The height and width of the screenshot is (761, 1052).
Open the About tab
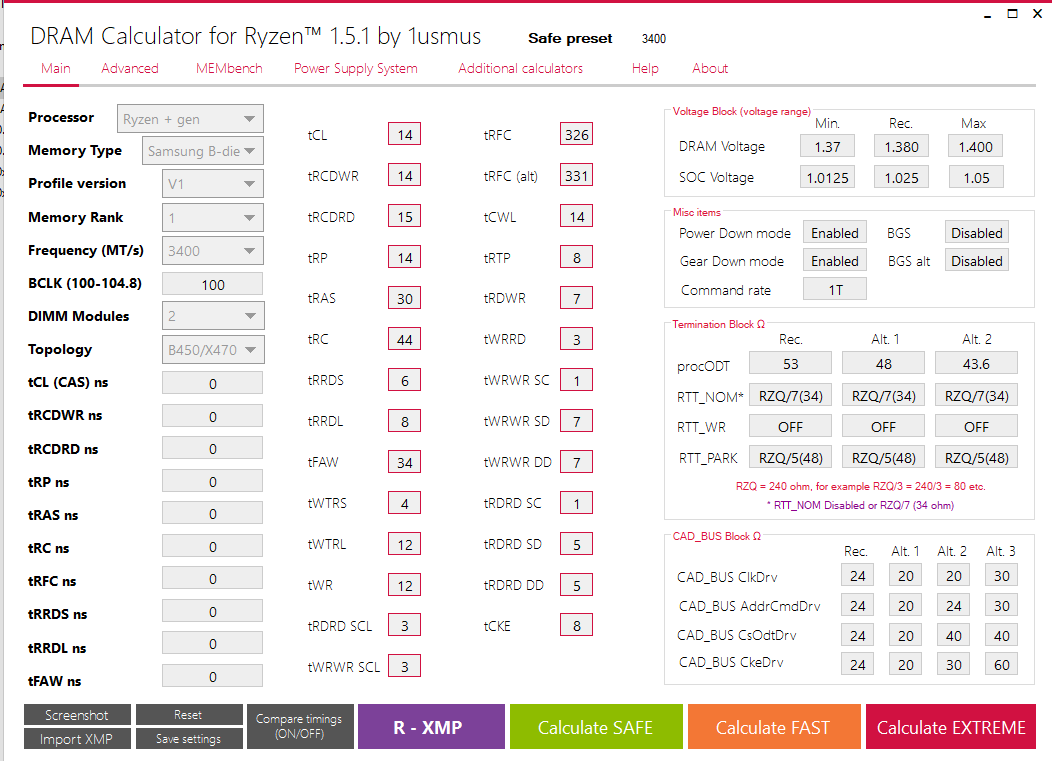point(710,68)
